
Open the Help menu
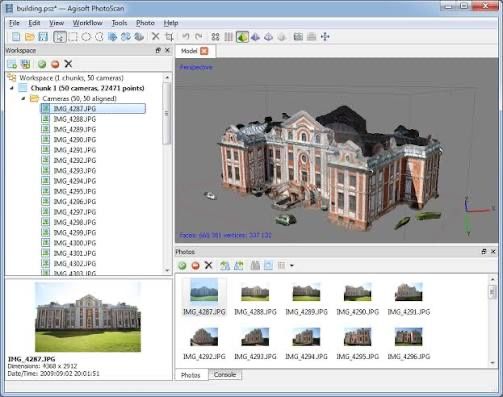click(171, 23)
